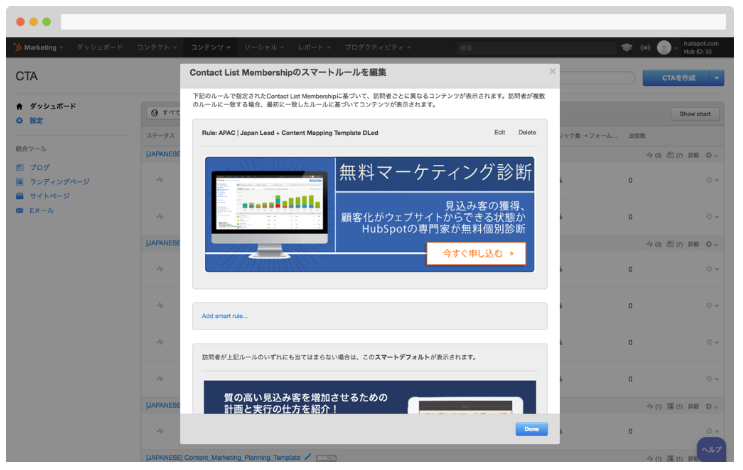Click Delete on the APAC Japan Lead rule
Viewport: 743px width, 470px height.
527,133
